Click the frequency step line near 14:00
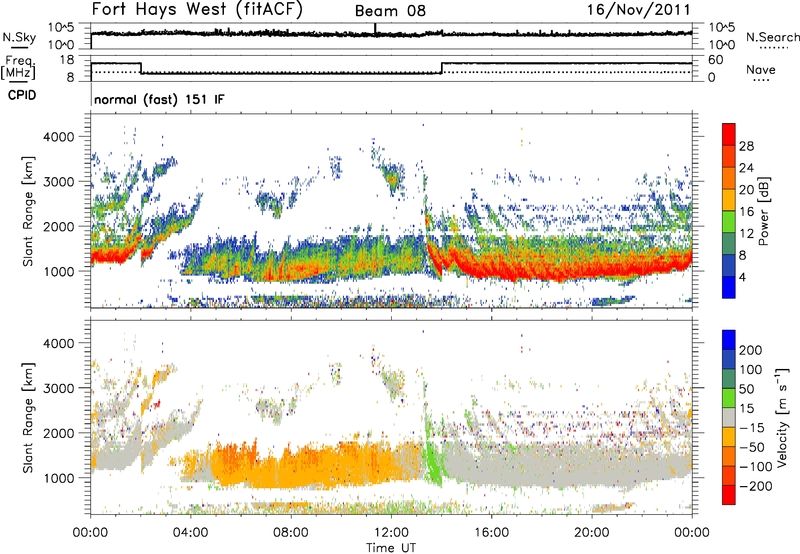Screen dimensions: 800x554 pyautogui.click(x=442, y=68)
